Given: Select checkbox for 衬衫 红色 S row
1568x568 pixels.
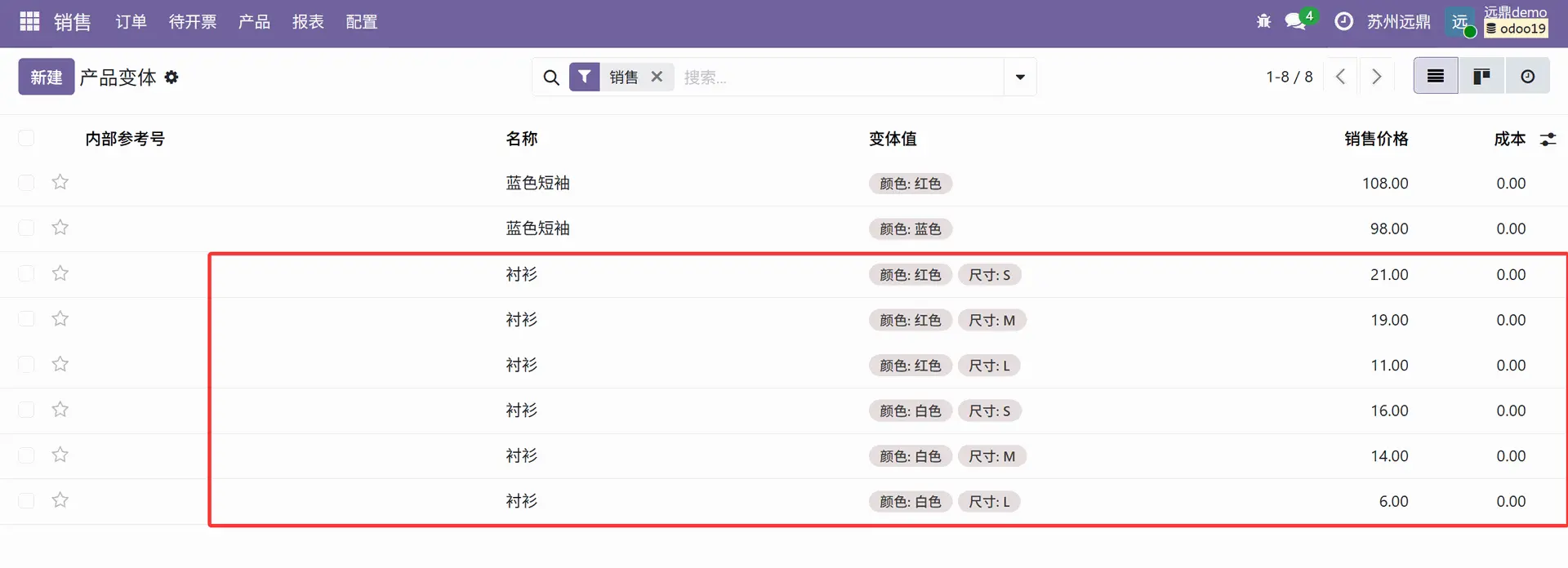Looking at the screenshot, I should coord(26,274).
